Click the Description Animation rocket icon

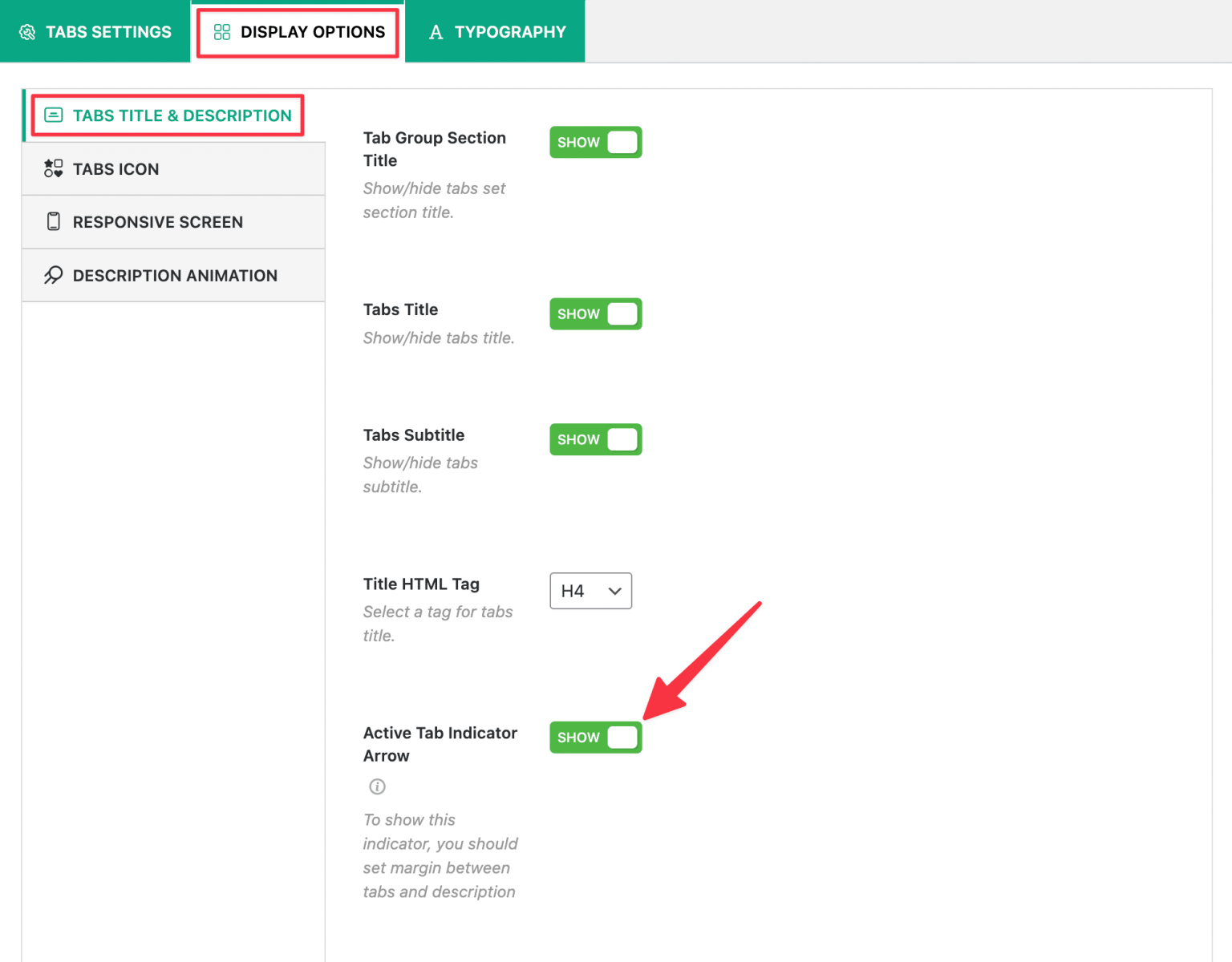pyautogui.click(x=53, y=275)
